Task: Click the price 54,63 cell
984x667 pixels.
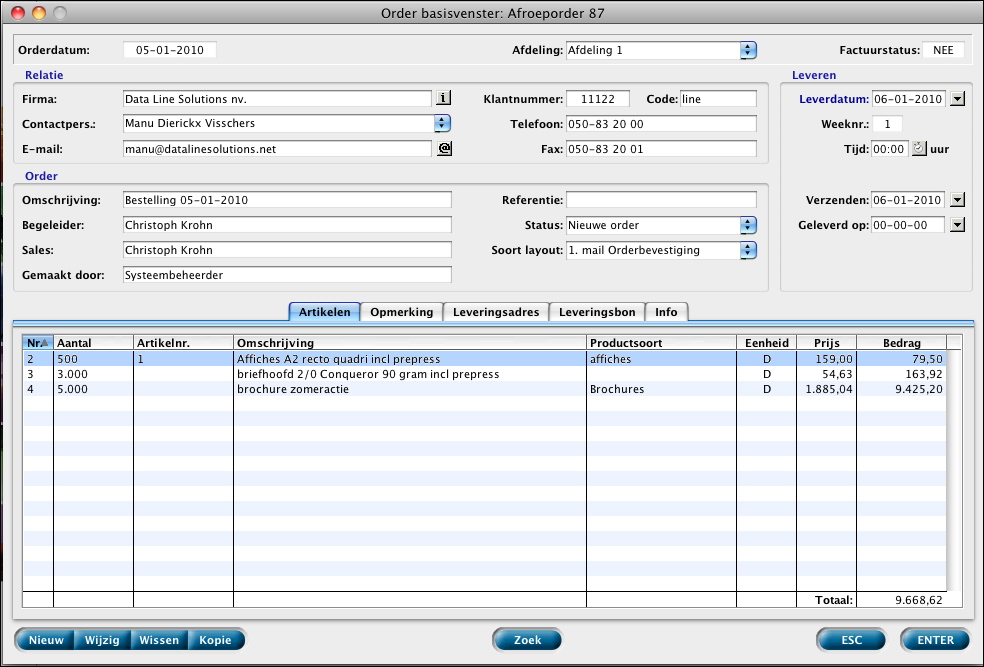Action: pyautogui.click(x=826, y=374)
